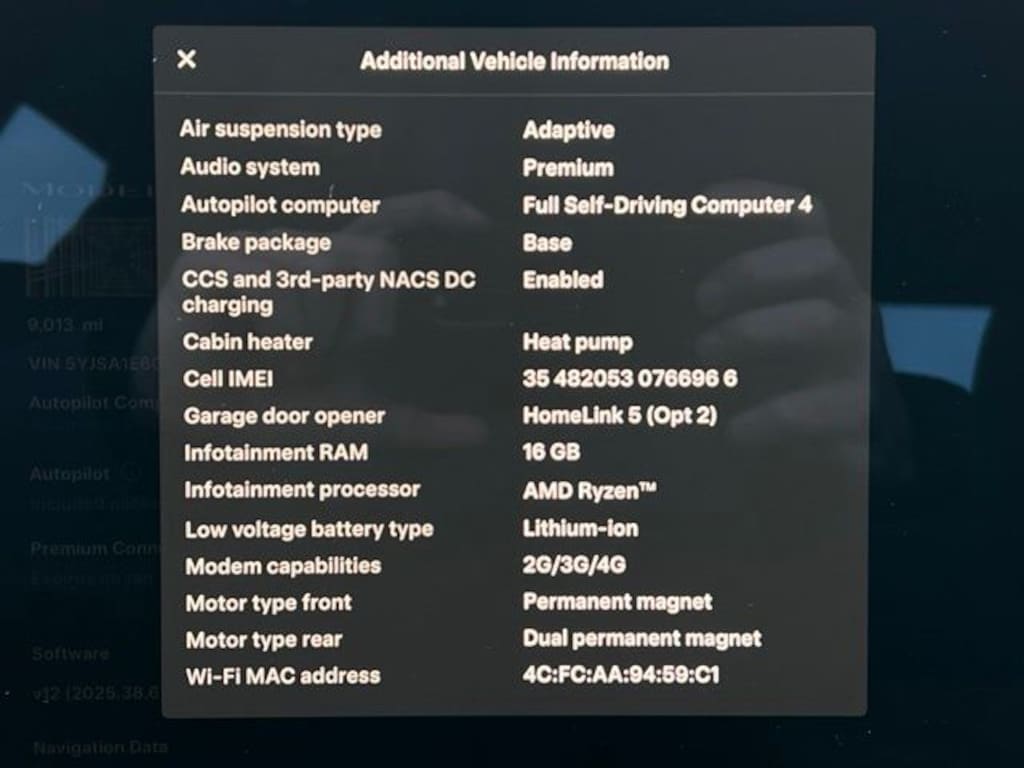Tap Full Self-Driving Computer 4 value
1024x768 pixels.
(667, 206)
